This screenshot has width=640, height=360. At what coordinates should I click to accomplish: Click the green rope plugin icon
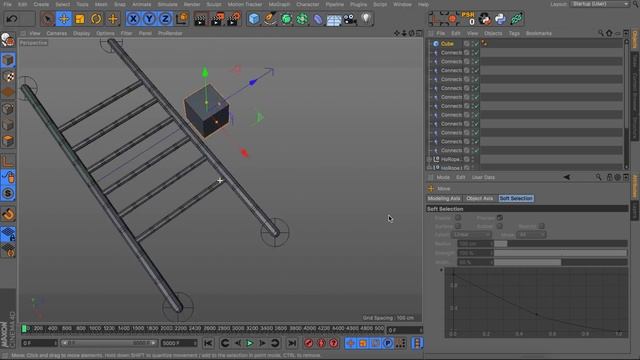(516, 19)
